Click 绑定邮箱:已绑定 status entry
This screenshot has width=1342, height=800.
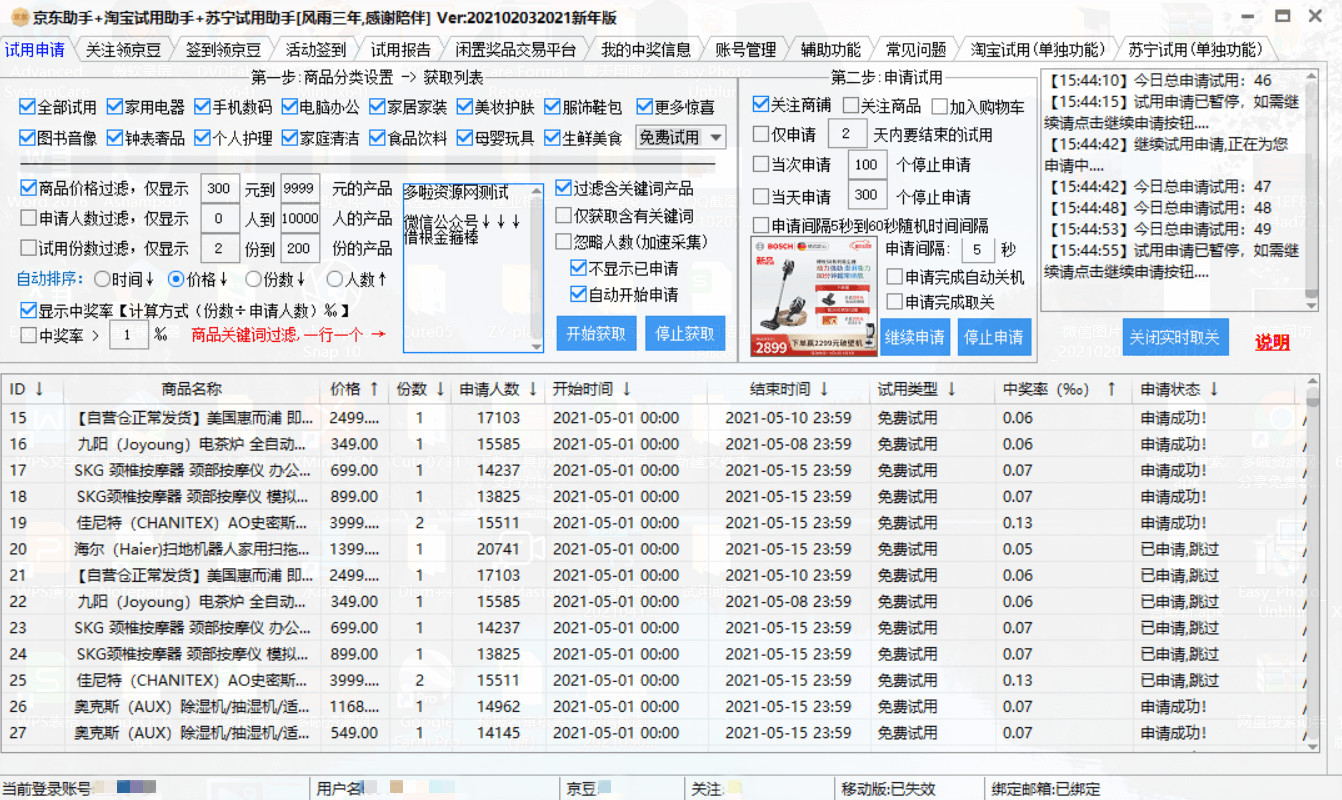pos(1046,789)
